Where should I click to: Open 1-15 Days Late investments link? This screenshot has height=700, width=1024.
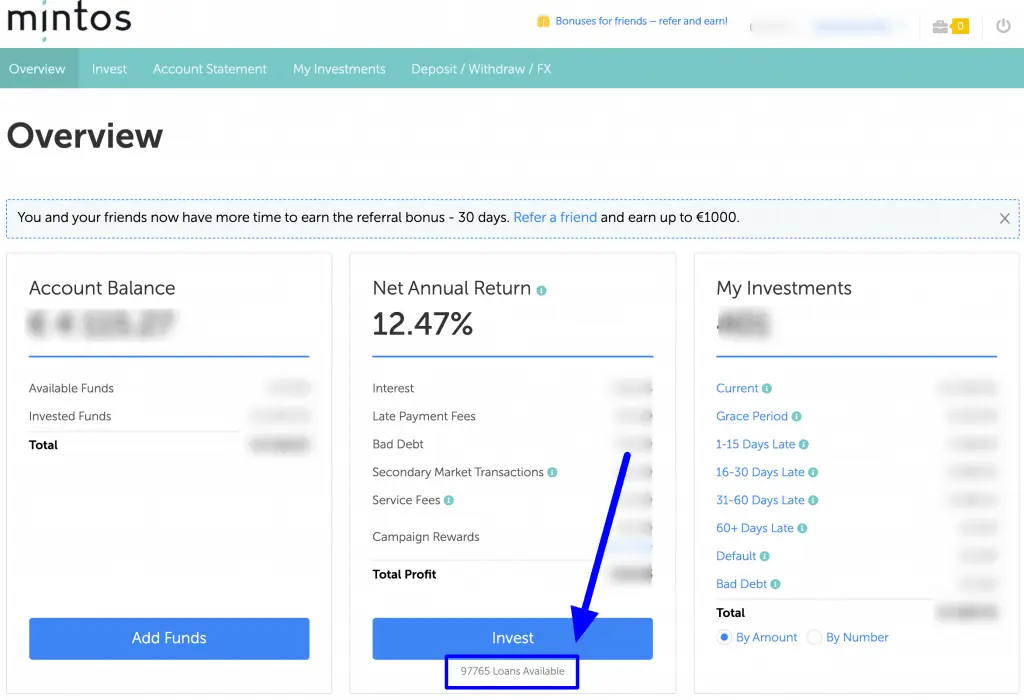click(756, 444)
